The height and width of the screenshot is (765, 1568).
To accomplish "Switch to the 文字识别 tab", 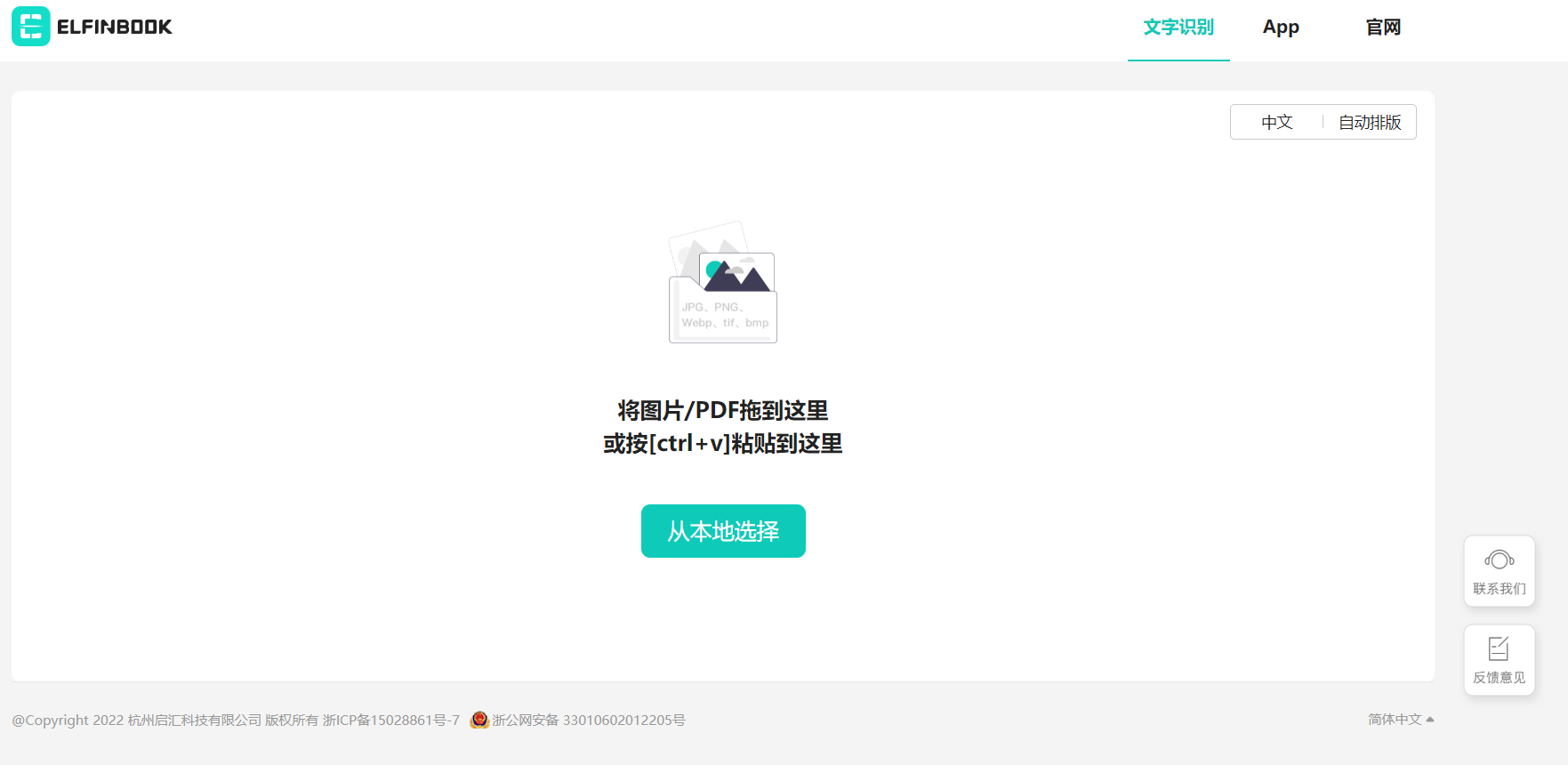I will (1178, 28).
